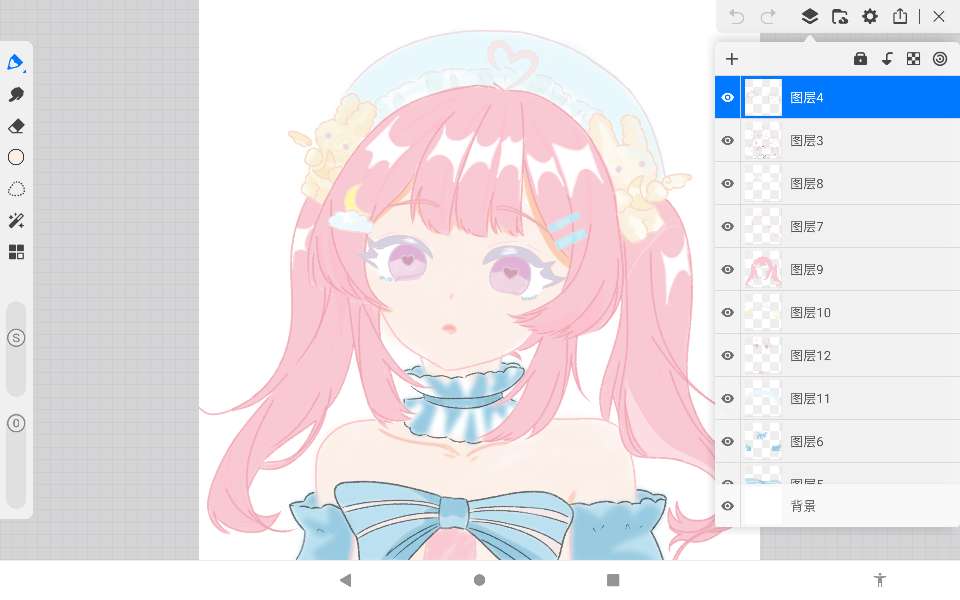Open the settings gear
960x600 pixels.
[x=870, y=16]
